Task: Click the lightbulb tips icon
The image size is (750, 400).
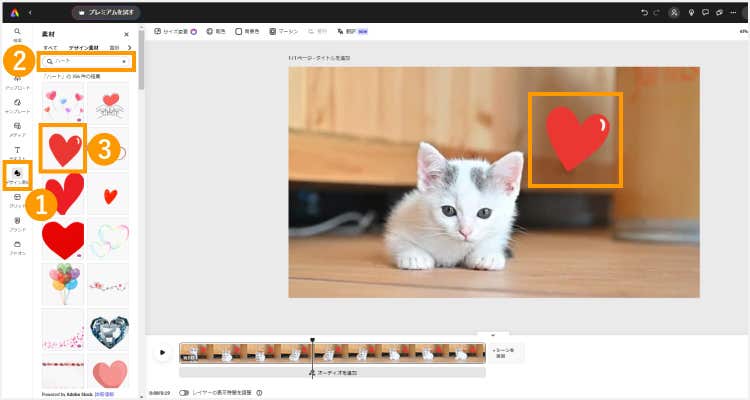Action: 691,13
